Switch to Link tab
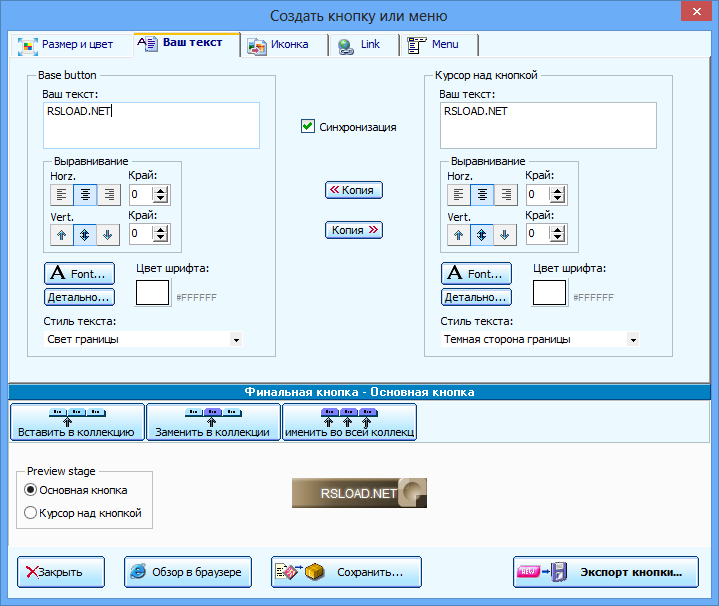This screenshot has width=719, height=606. click(364, 45)
